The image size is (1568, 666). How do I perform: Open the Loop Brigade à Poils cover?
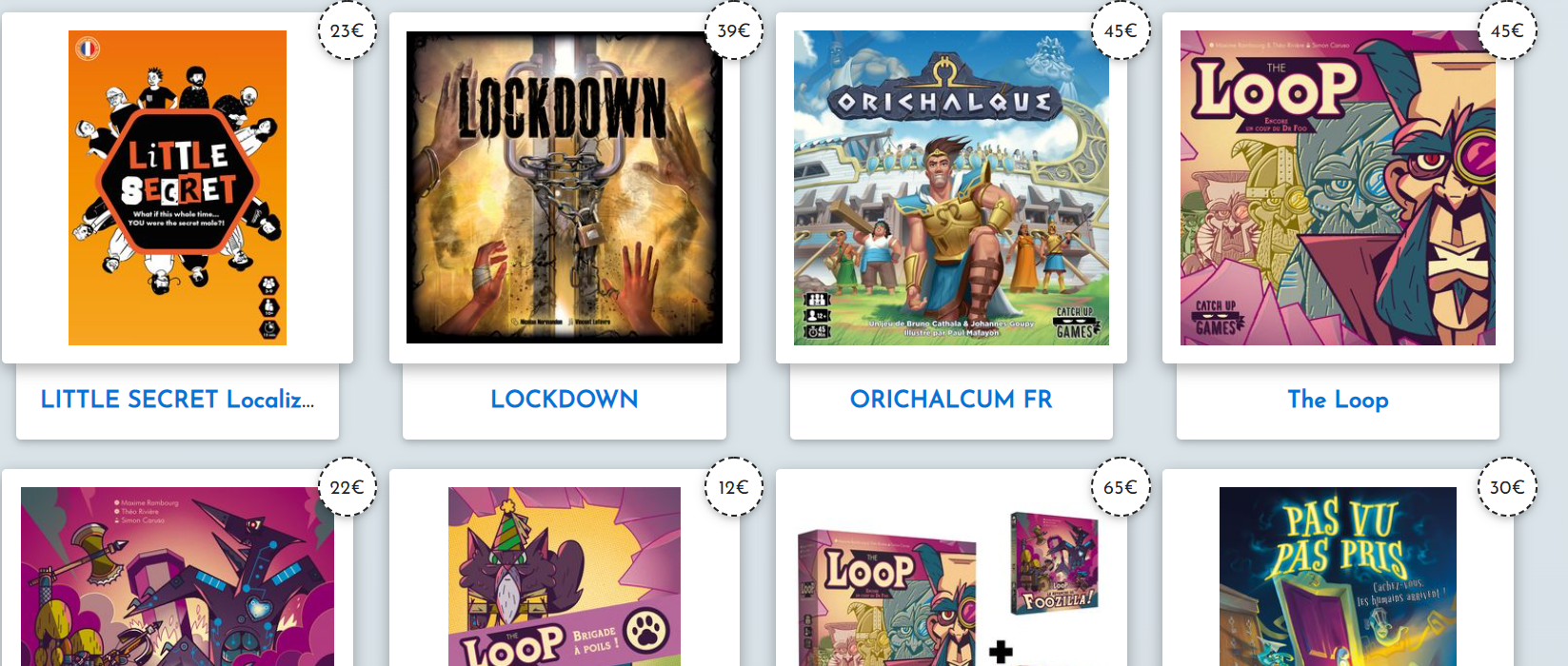pyautogui.click(x=565, y=577)
